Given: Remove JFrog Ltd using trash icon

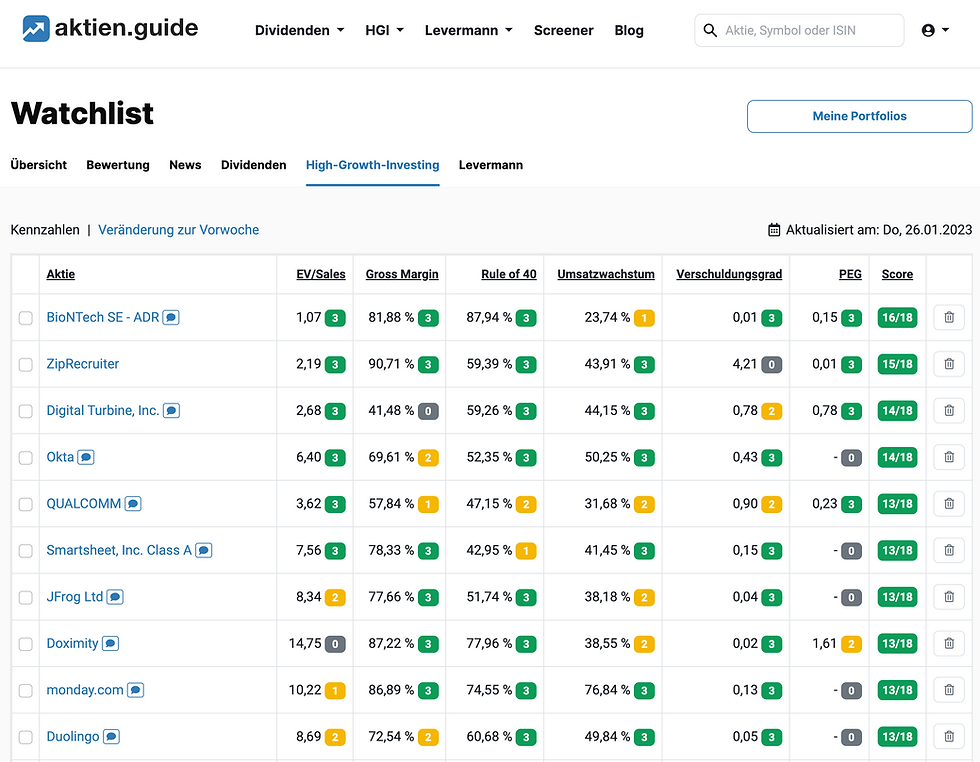Looking at the screenshot, I should click(x=949, y=597).
